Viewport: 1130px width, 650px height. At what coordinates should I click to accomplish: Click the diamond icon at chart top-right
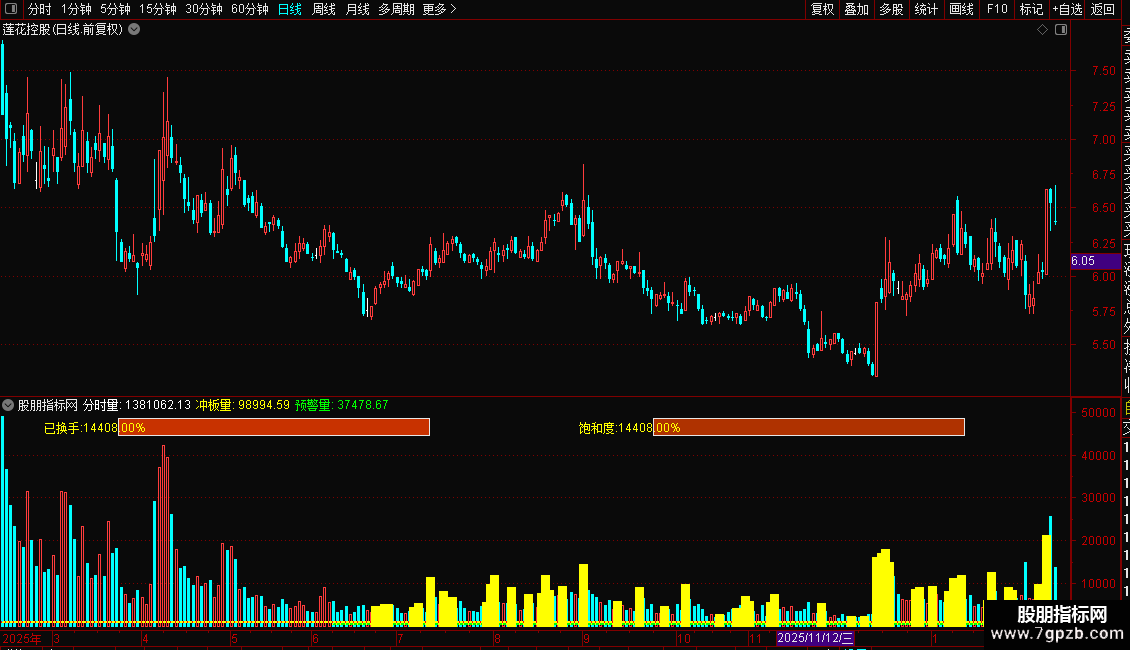pyautogui.click(x=1042, y=30)
